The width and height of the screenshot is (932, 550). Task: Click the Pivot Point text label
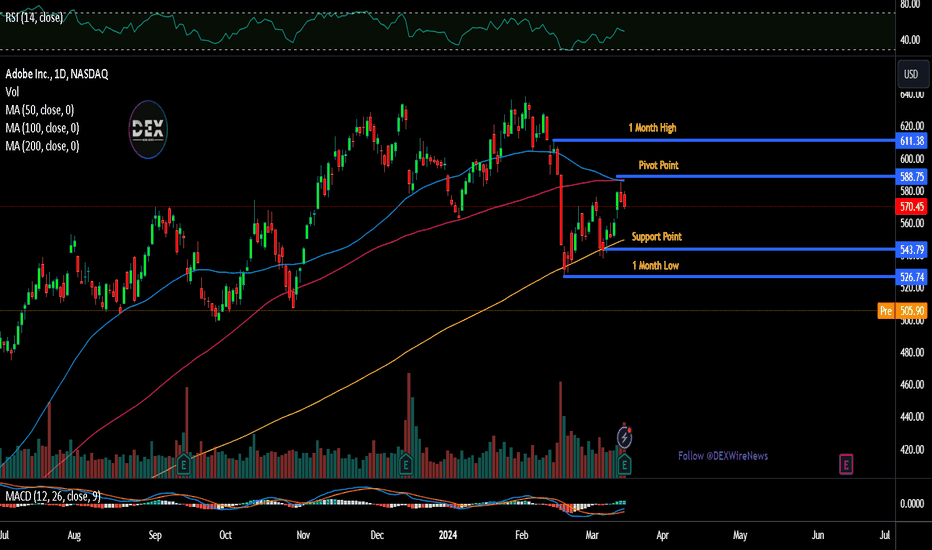(658, 165)
